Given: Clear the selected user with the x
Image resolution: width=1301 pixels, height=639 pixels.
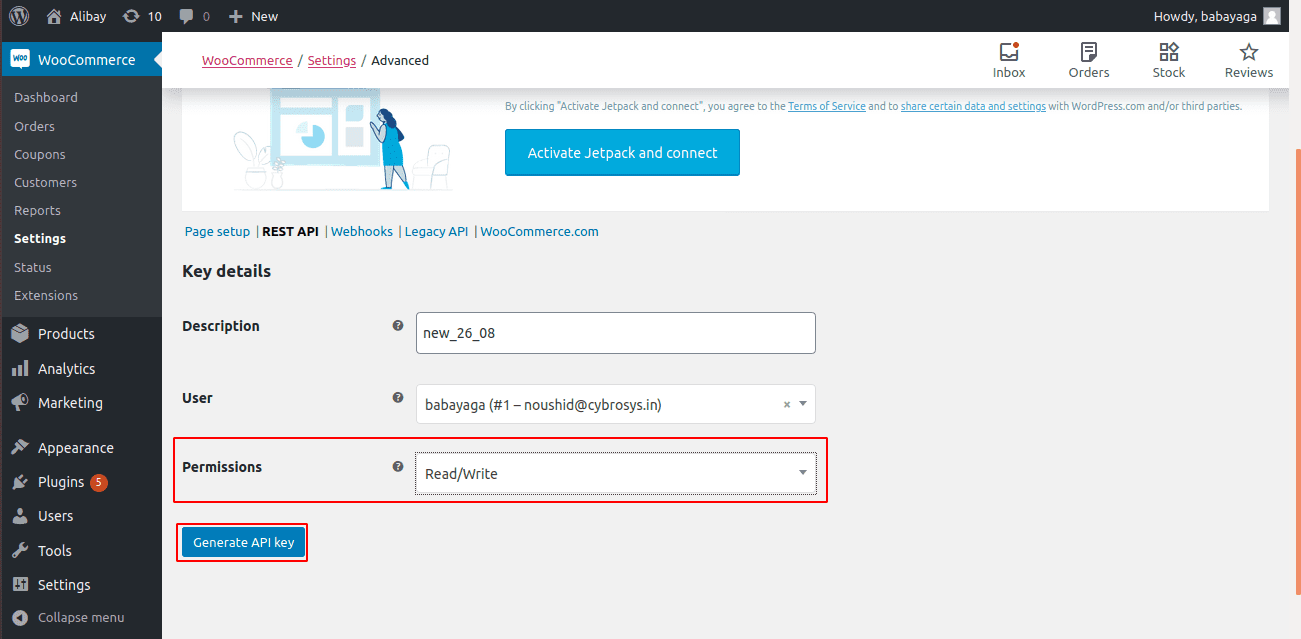Looking at the screenshot, I should [787, 405].
